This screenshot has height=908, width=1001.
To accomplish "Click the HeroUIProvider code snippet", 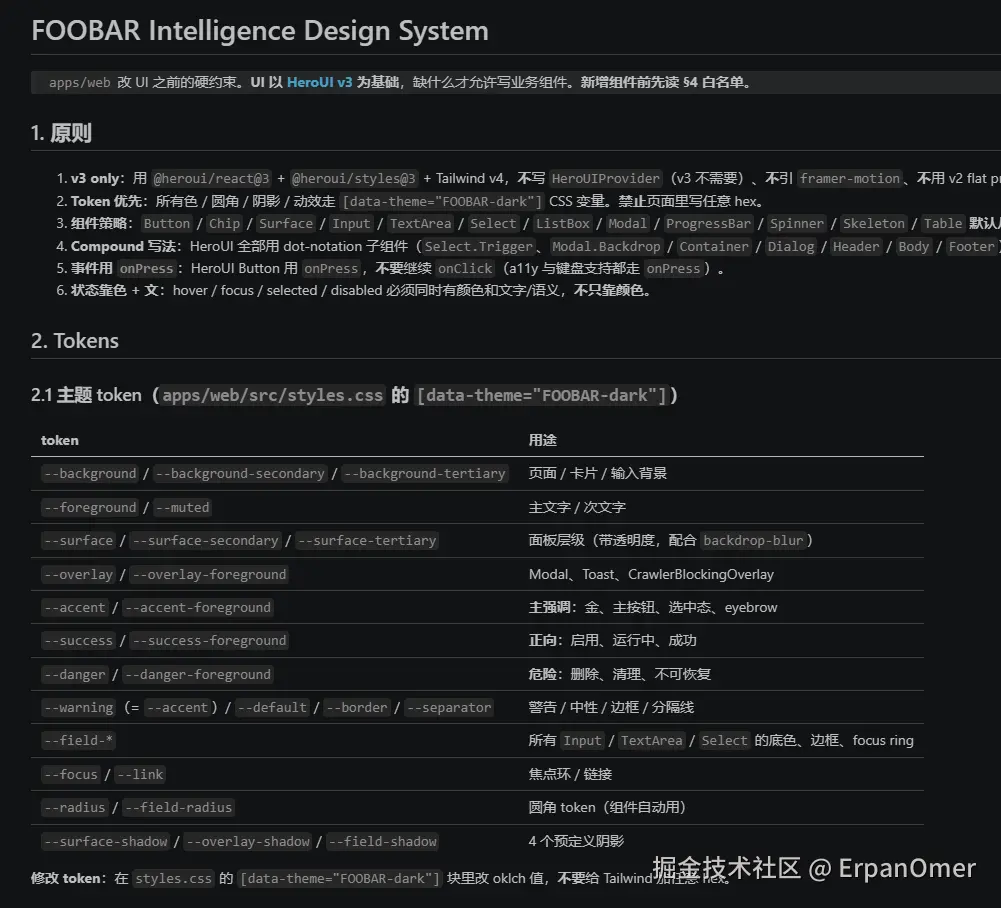I will pyautogui.click(x=605, y=178).
